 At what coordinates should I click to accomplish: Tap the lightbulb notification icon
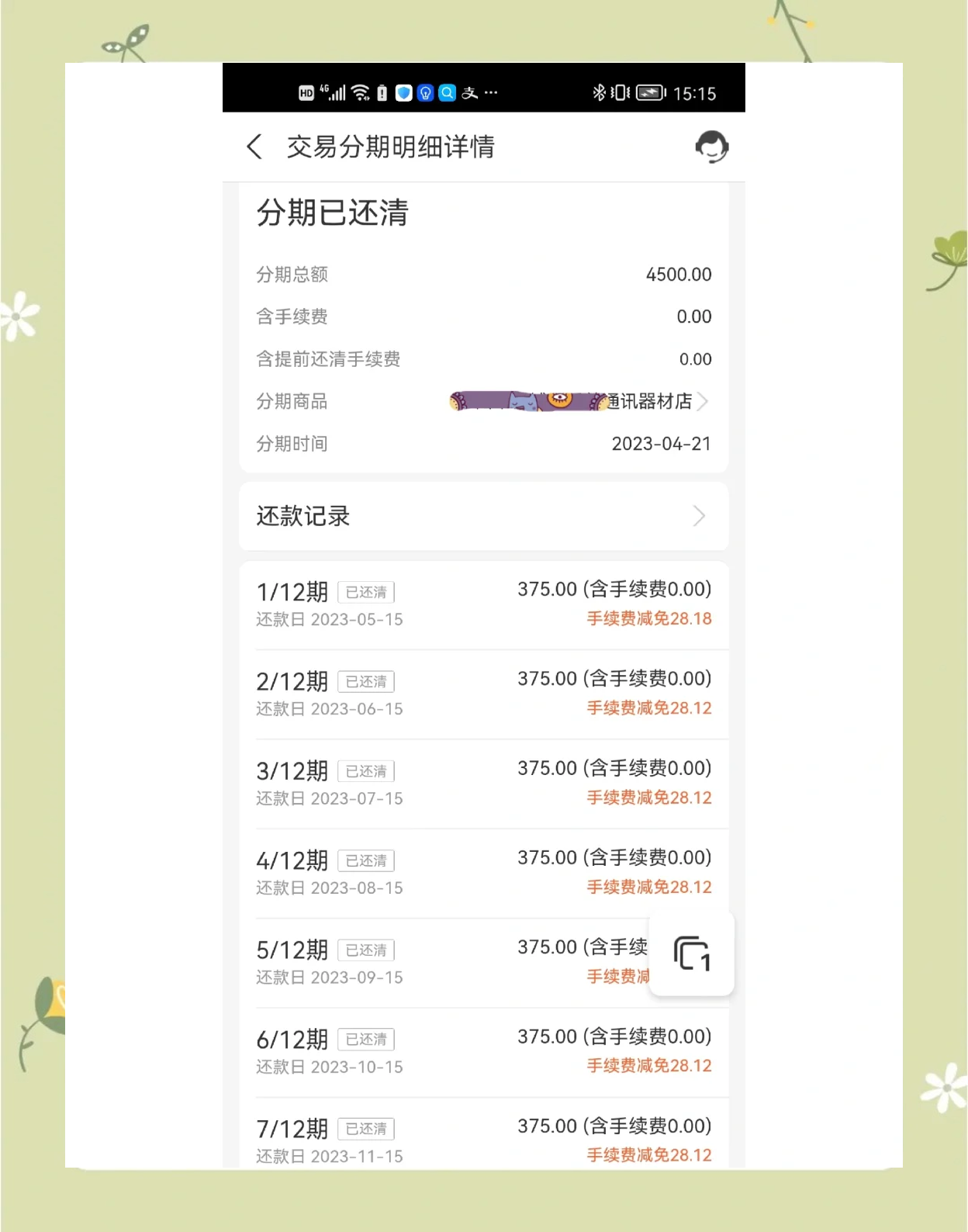(425, 93)
